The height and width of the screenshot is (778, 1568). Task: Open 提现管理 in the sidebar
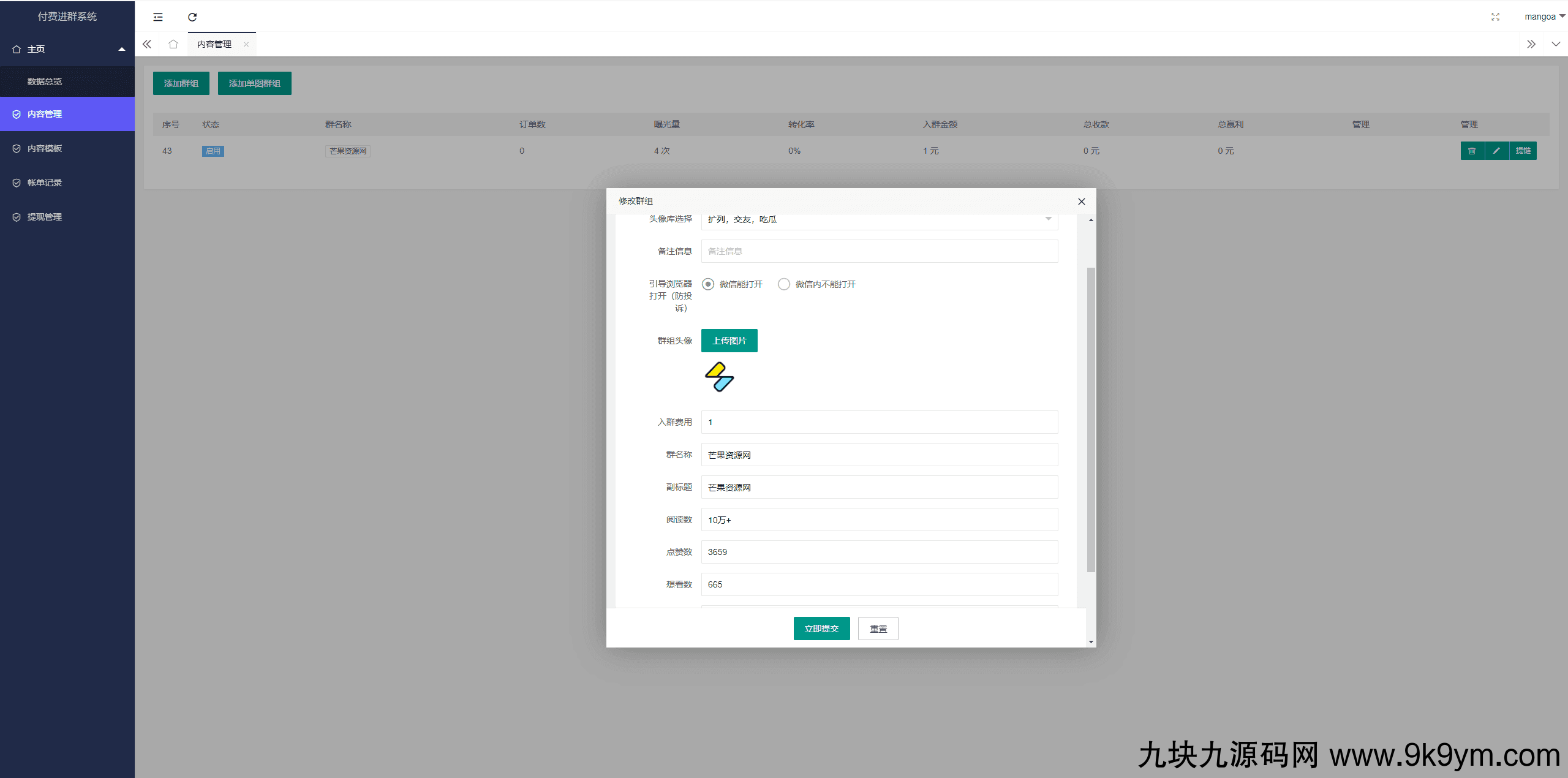(x=67, y=217)
